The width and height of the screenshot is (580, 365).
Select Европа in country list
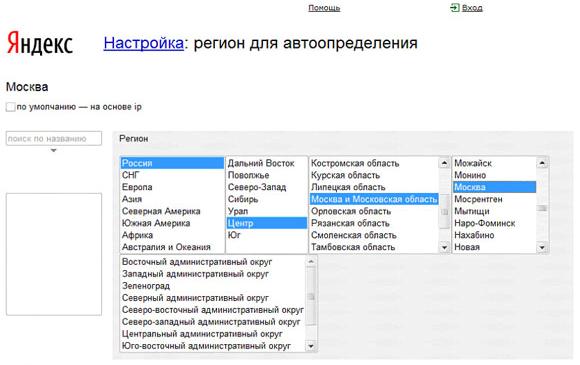pyautogui.click(x=172, y=187)
